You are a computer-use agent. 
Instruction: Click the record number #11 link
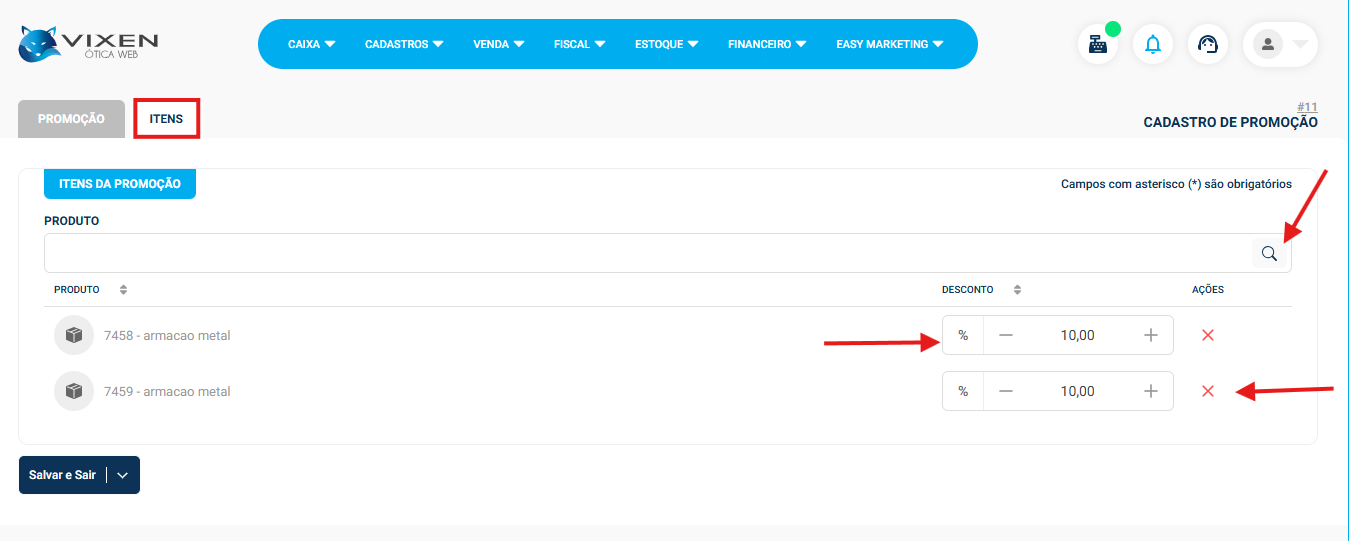1307,107
